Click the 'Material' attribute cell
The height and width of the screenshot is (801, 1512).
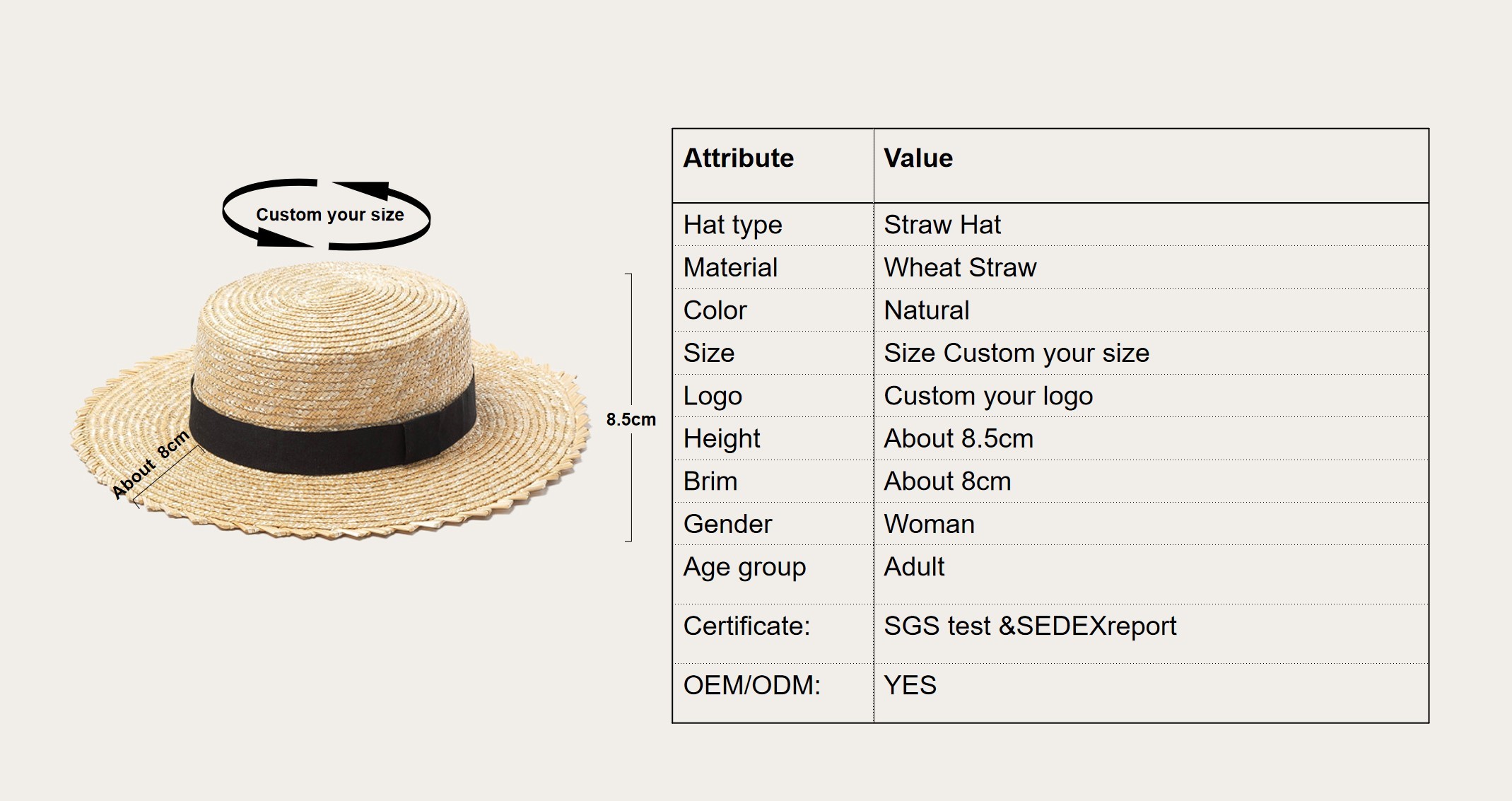773,267
